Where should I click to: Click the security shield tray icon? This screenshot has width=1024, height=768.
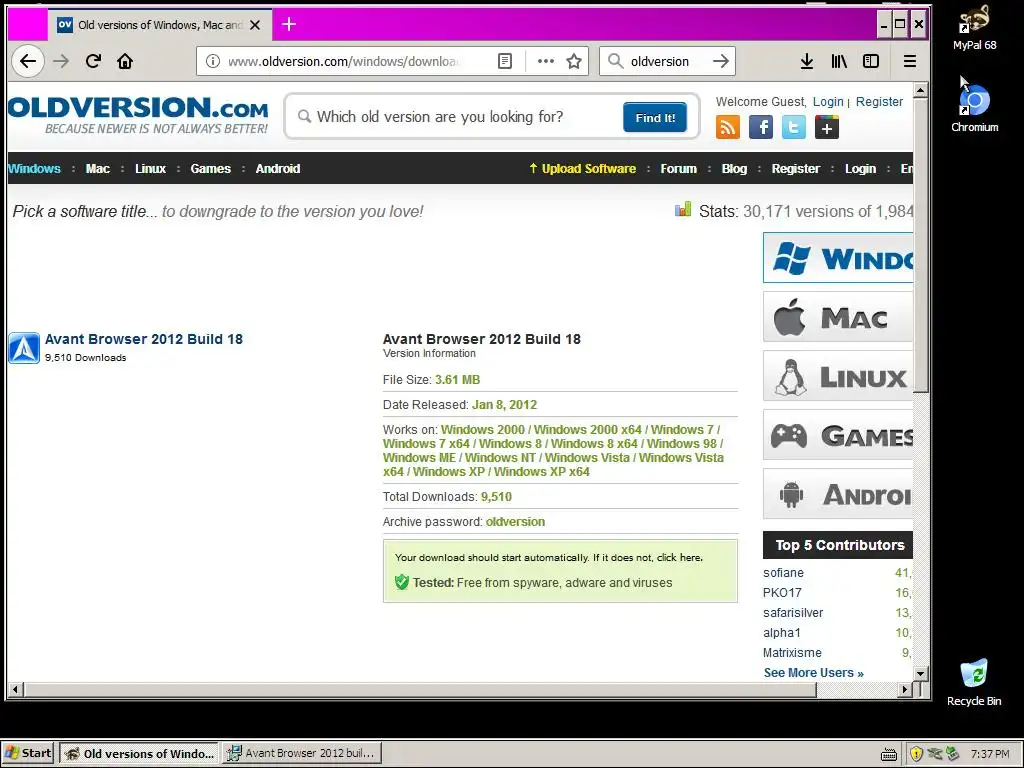(916, 754)
